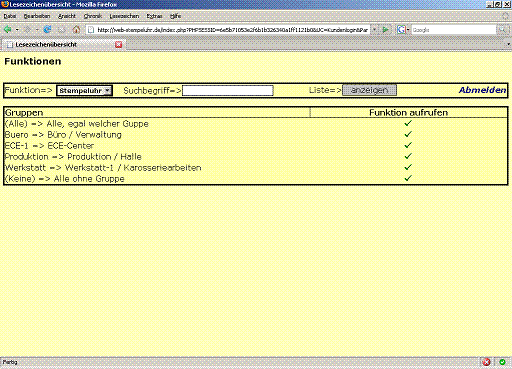Click the page icon in the address bar

click(x=91, y=30)
